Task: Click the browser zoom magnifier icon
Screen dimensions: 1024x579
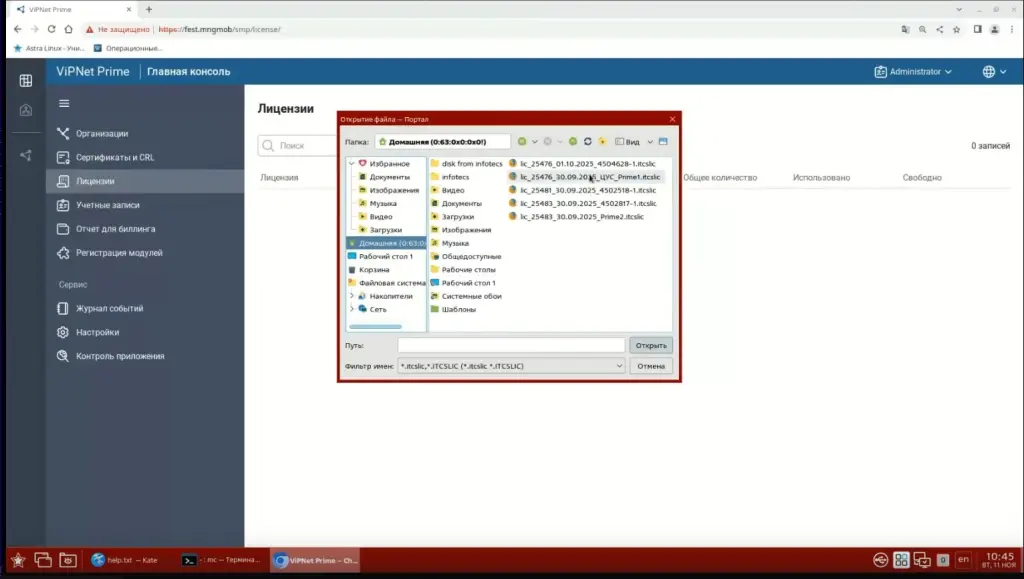Action: [922, 29]
